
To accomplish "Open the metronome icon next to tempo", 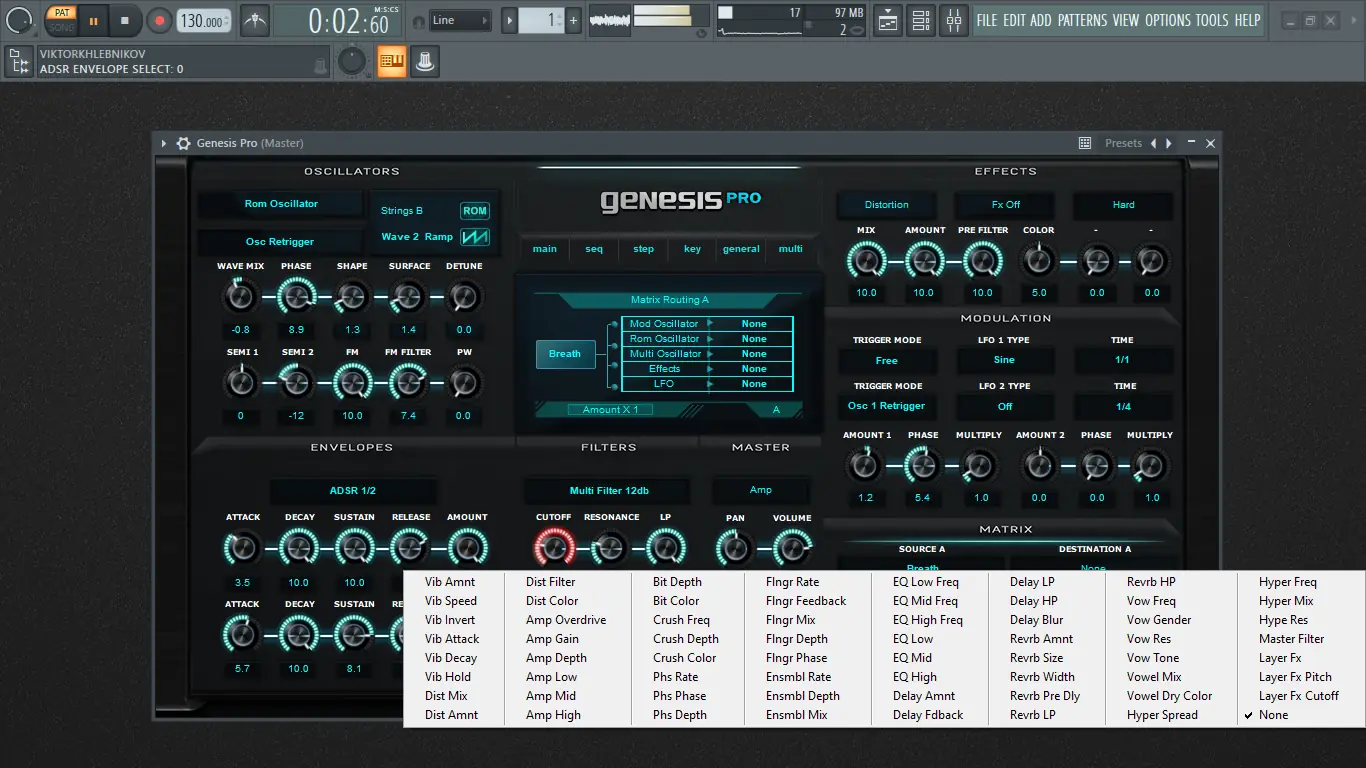I will (x=255, y=20).
